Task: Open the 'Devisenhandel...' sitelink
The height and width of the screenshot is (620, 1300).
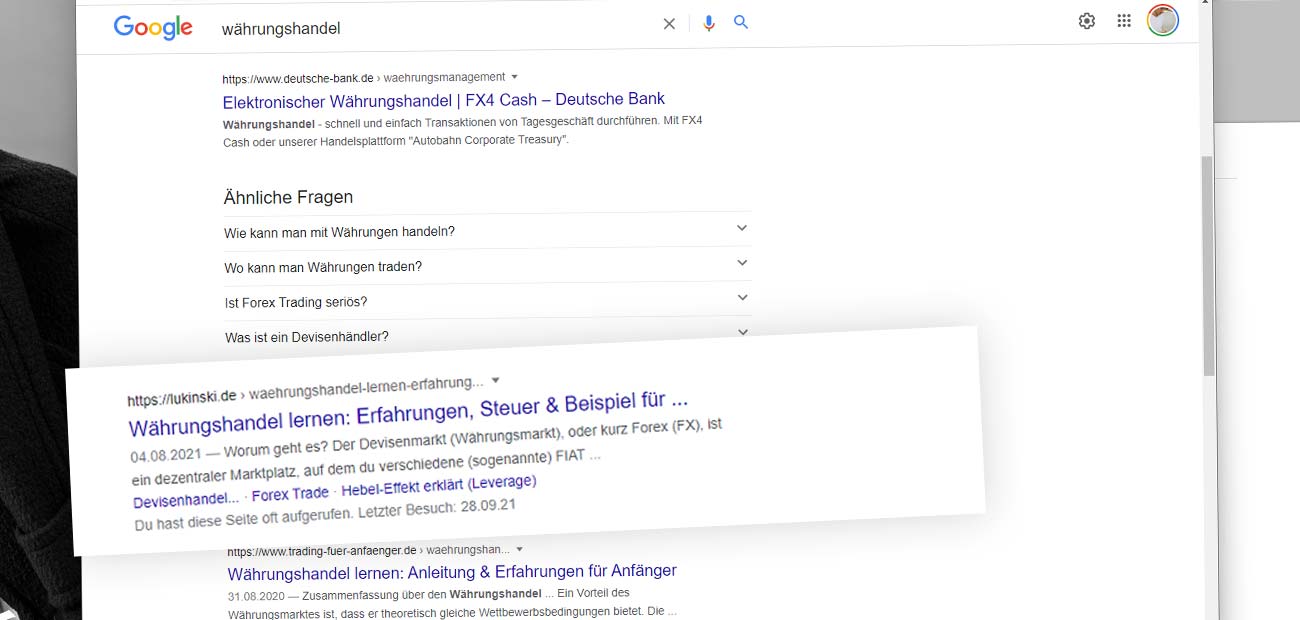Action: pos(186,500)
